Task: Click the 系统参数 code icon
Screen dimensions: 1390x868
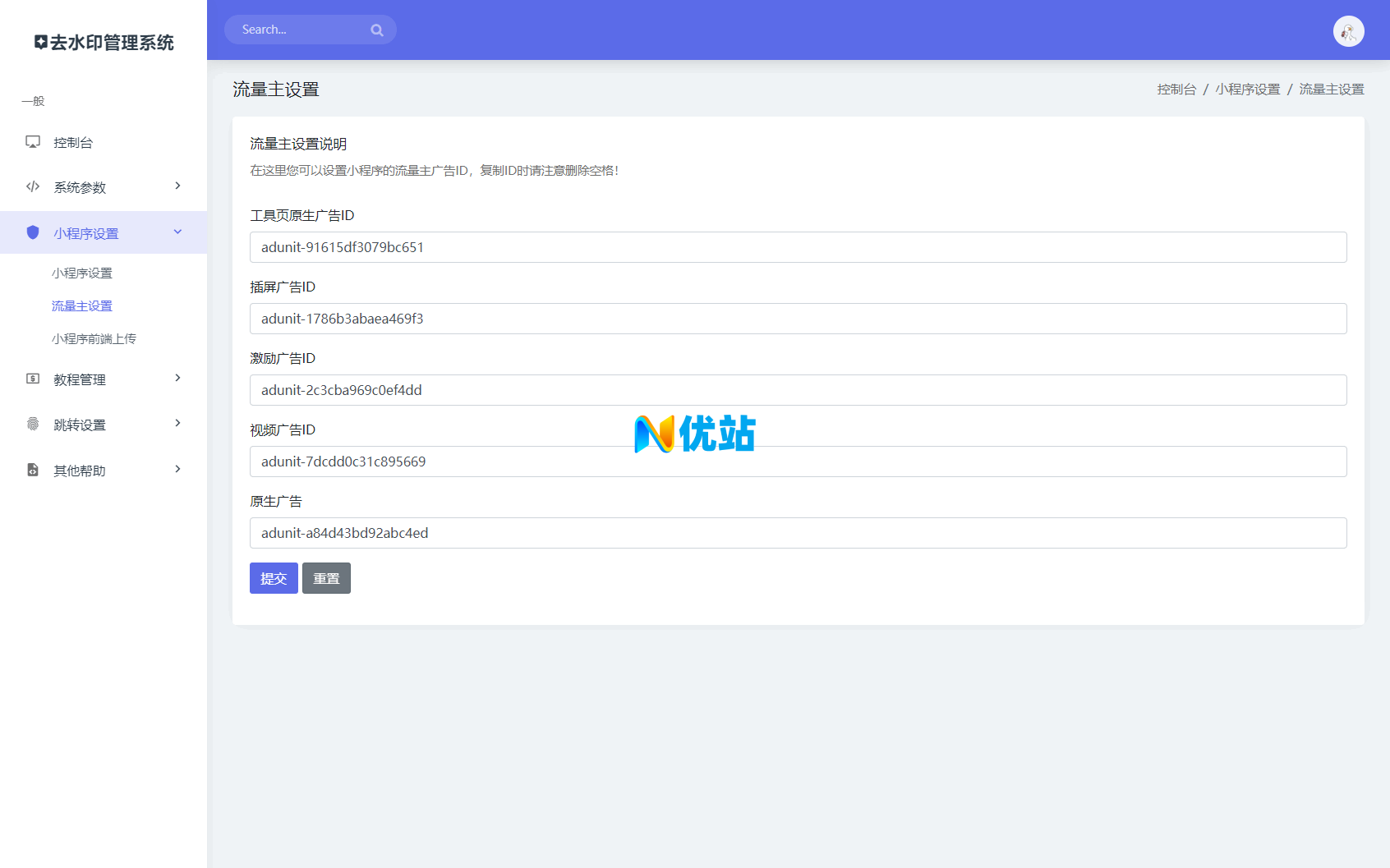Action: pyautogui.click(x=32, y=186)
